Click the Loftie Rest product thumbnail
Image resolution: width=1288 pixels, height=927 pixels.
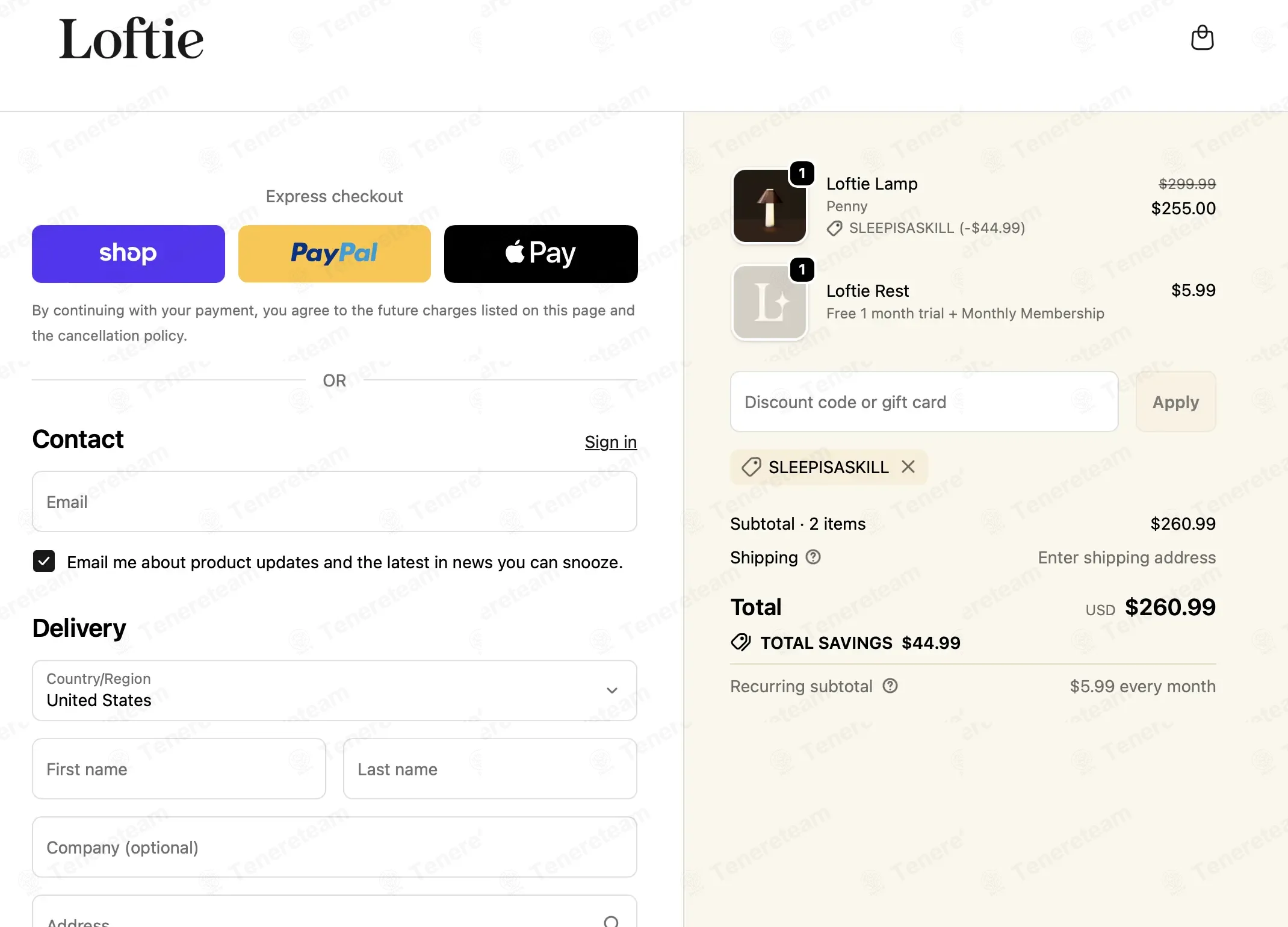(769, 302)
